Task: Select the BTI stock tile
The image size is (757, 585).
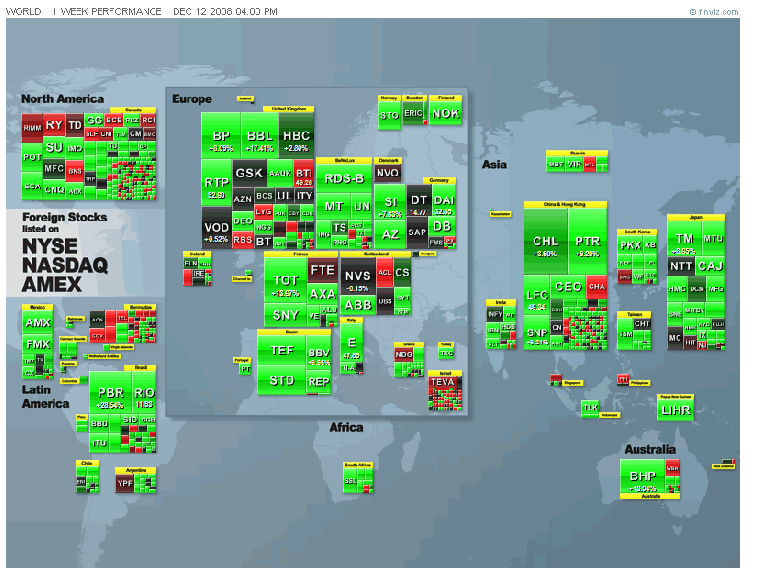Action: coord(304,174)
